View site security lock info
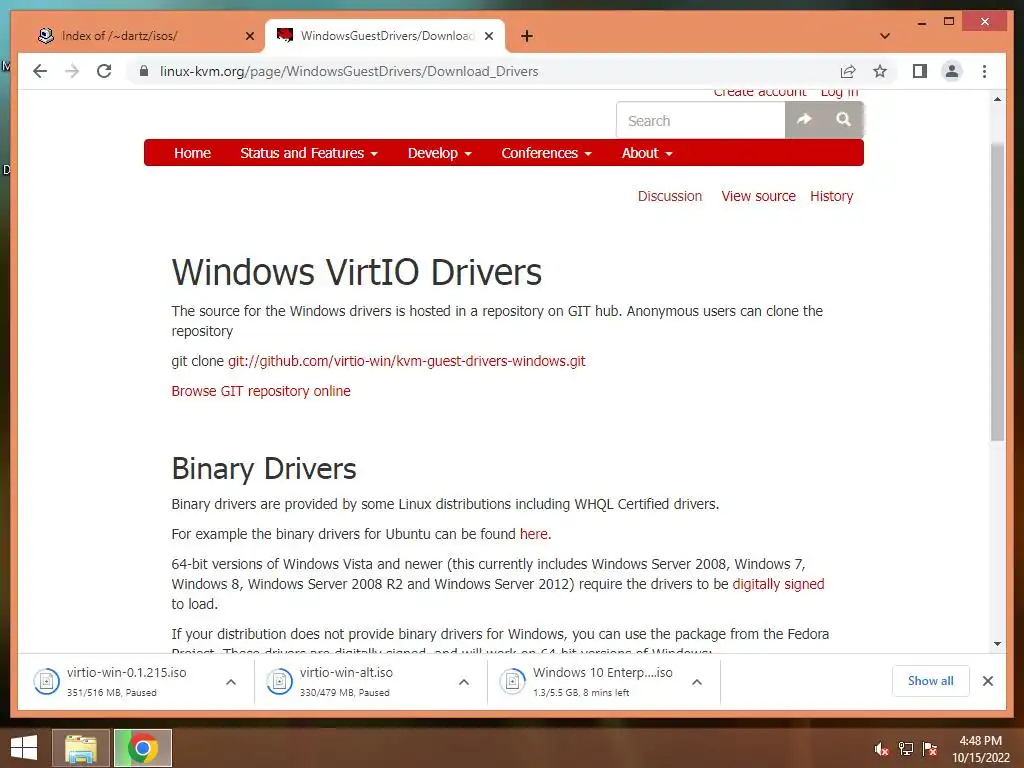 (x=144, y=71)
